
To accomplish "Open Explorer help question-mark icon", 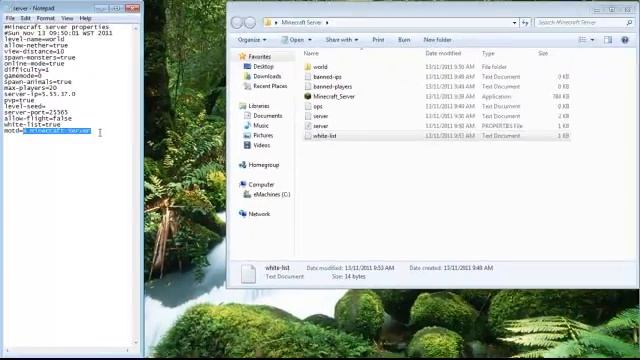I will click(x=625, y=40).
